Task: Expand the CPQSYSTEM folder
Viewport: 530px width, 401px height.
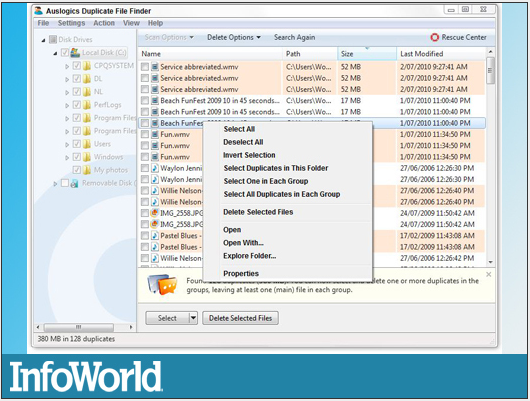Action: pyautogui.click(x=67, y=66)
